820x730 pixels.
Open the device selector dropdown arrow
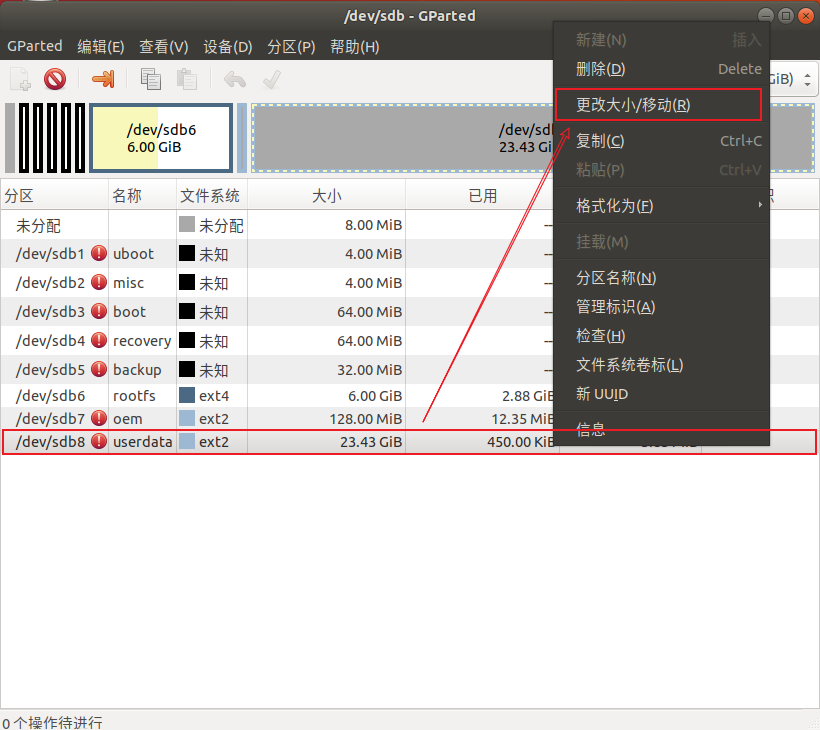click(x=807, y=79)
